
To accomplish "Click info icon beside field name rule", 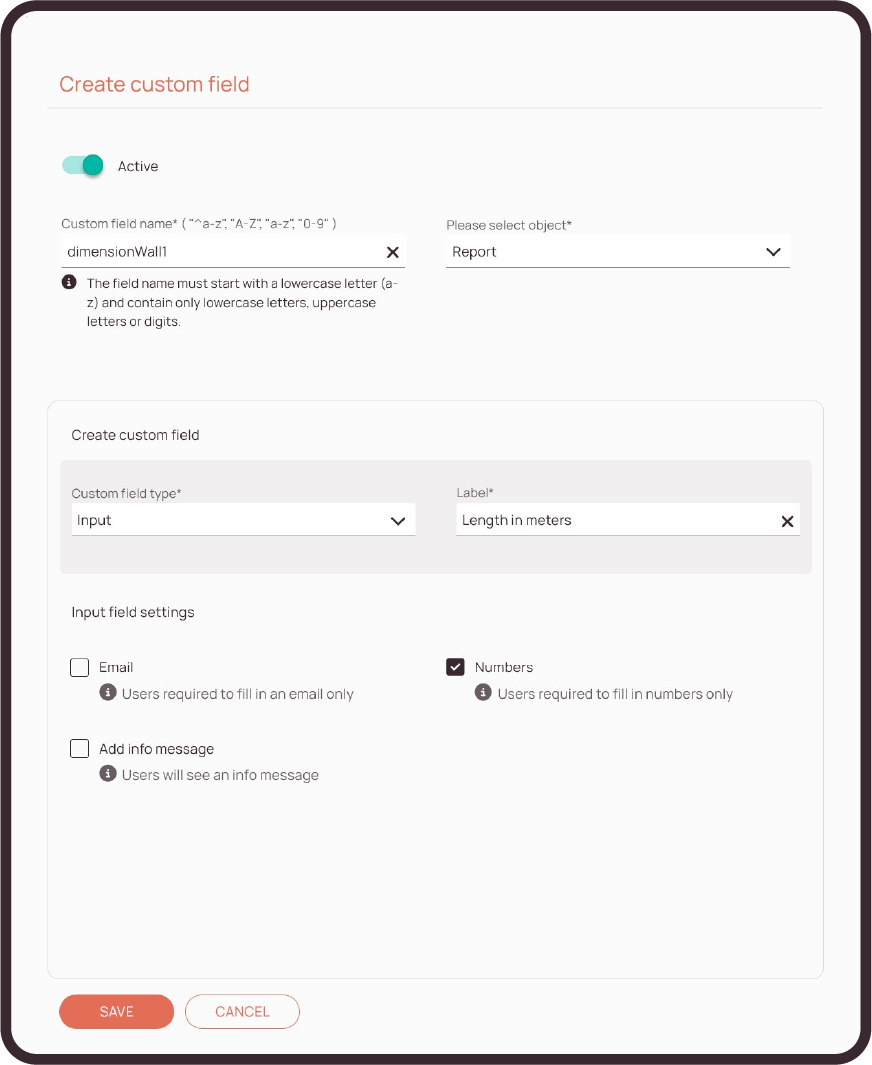I will [x=69, y=283].
